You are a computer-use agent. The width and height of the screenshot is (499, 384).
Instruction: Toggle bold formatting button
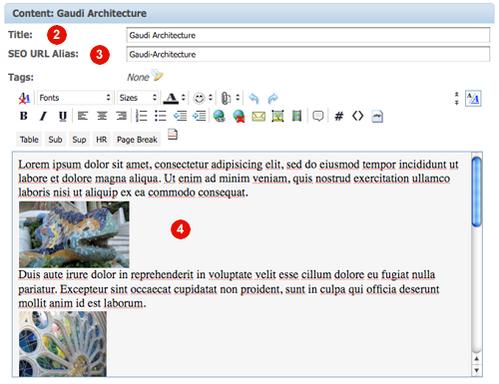23,116
